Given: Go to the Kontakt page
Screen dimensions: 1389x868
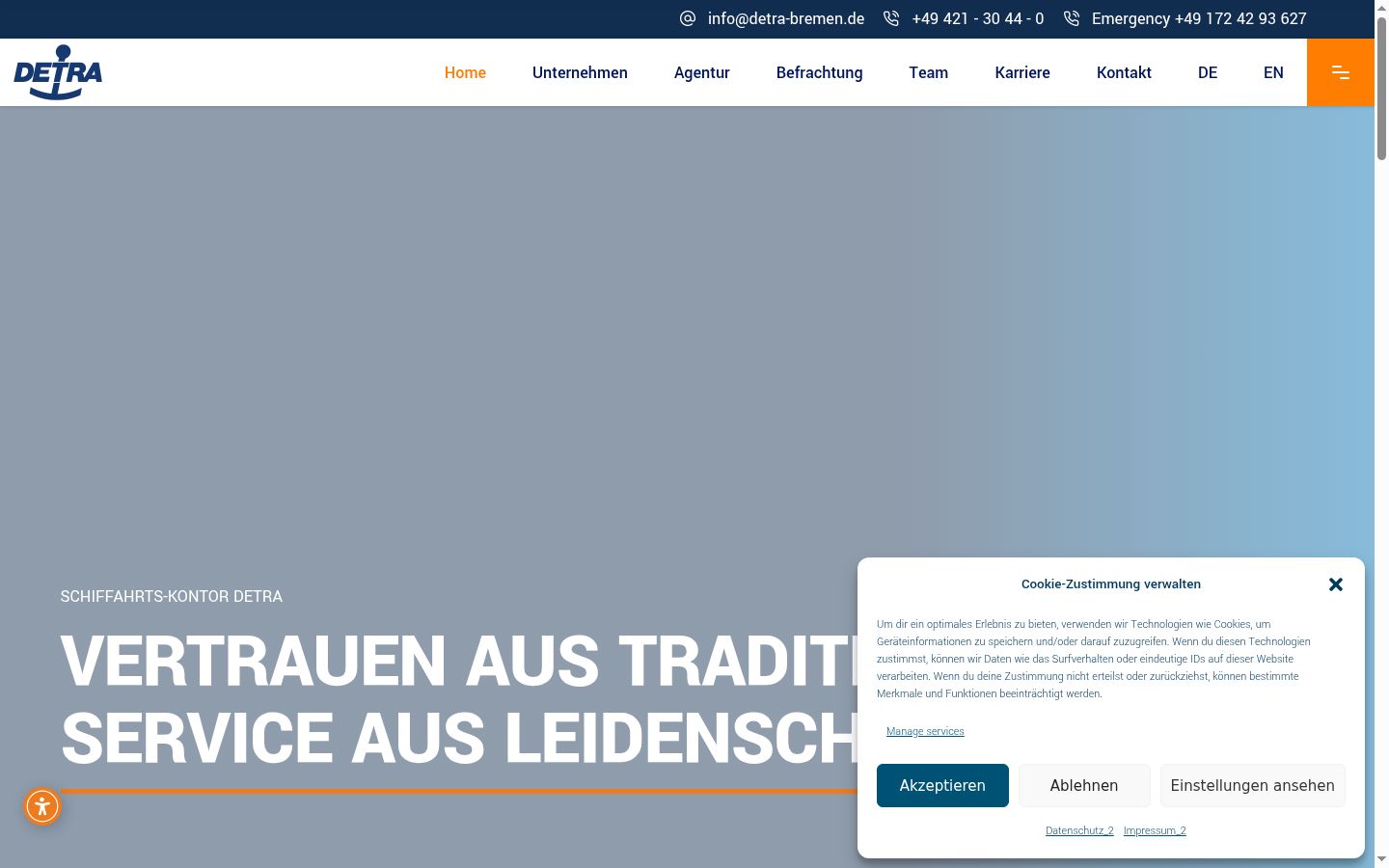Looking at the screenshot, I should 1124,72.
